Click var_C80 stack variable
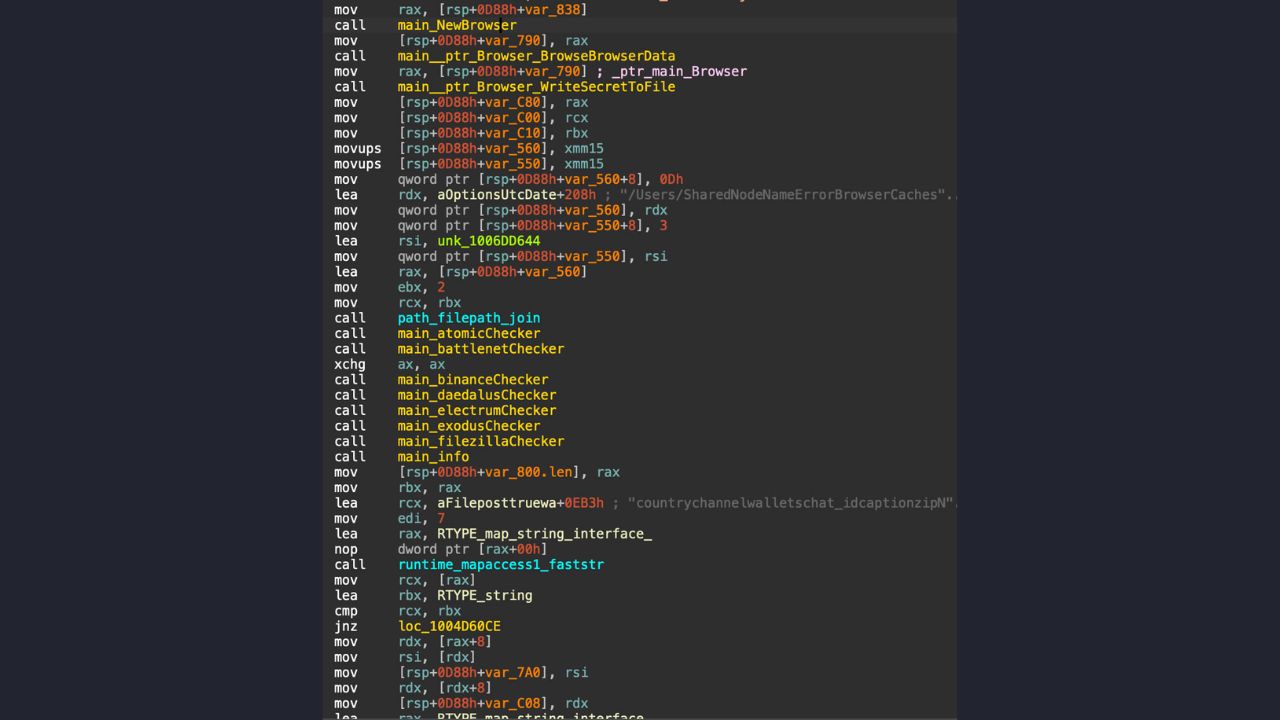This screenshot has width=1280, height=720. (512, 102)
